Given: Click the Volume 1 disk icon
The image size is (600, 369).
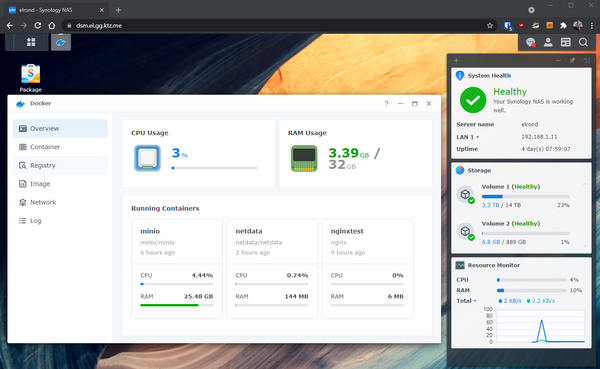Looking at the screenshot, I should tap(466, 194).
